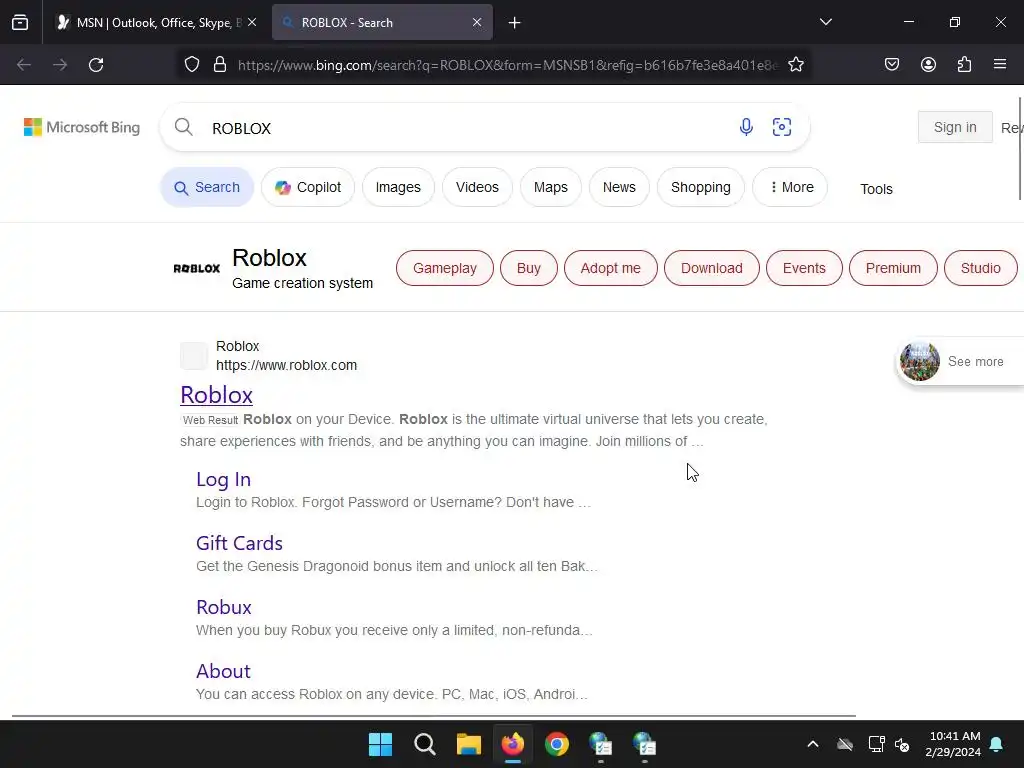Switch to Firefox in taskbar
The width and height of the screenshot is (1024, 768).
tap(513, 744)
